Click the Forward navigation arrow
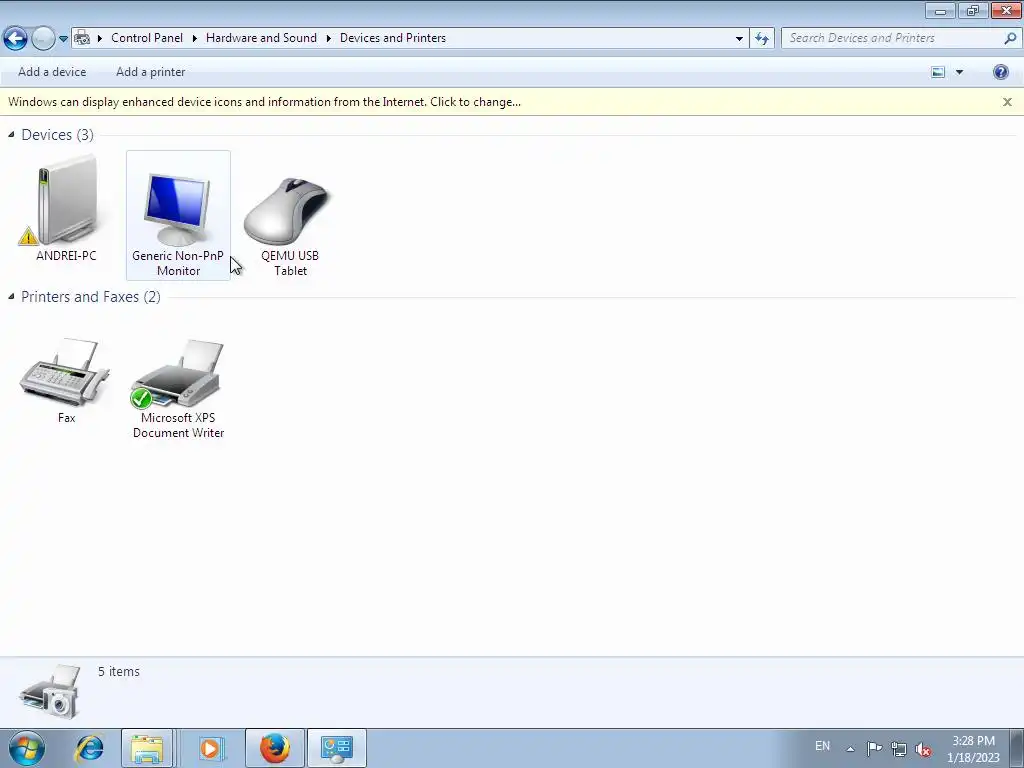 (x=43, y=39)
